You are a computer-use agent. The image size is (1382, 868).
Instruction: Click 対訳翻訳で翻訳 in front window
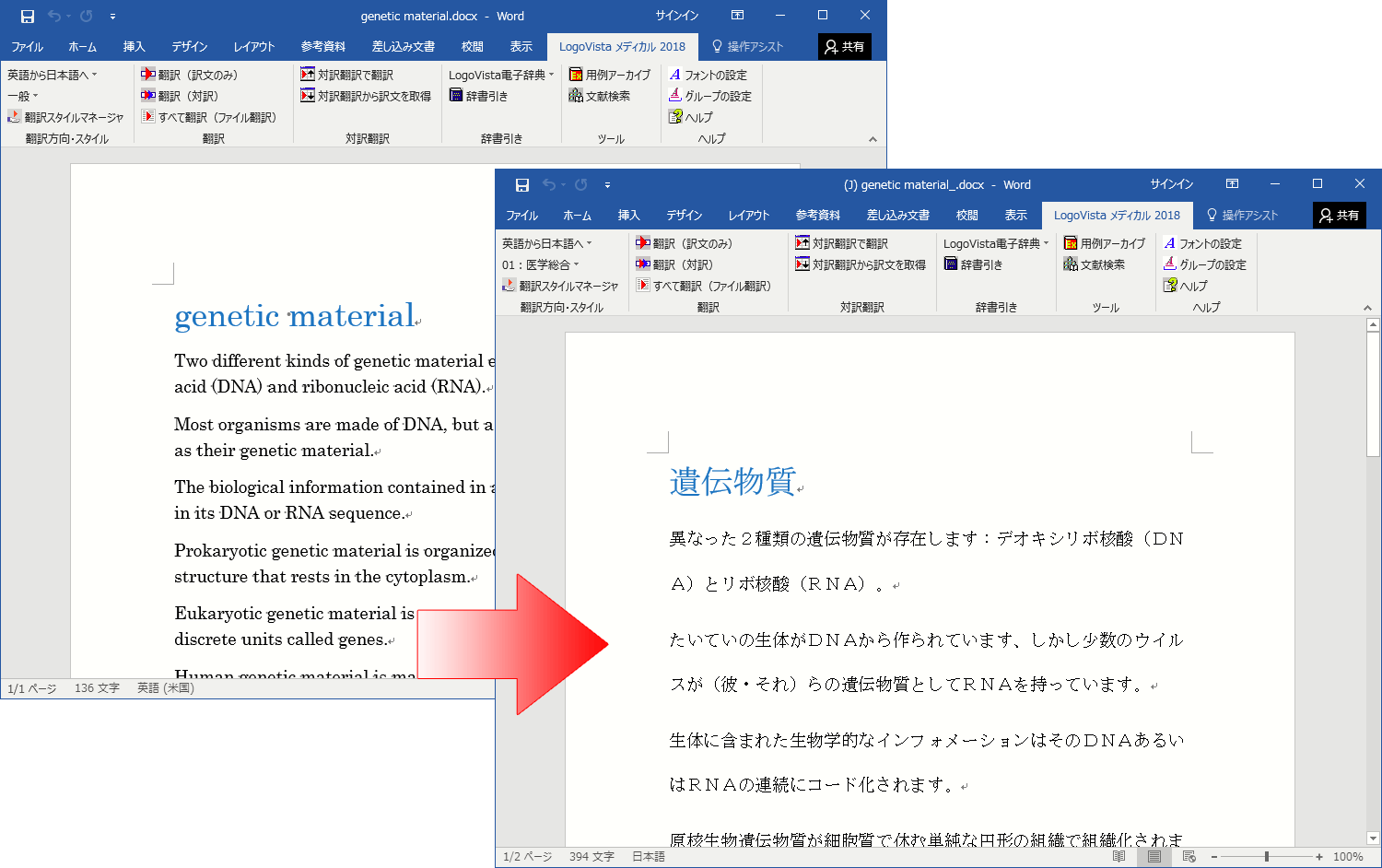tap(842, 243)
